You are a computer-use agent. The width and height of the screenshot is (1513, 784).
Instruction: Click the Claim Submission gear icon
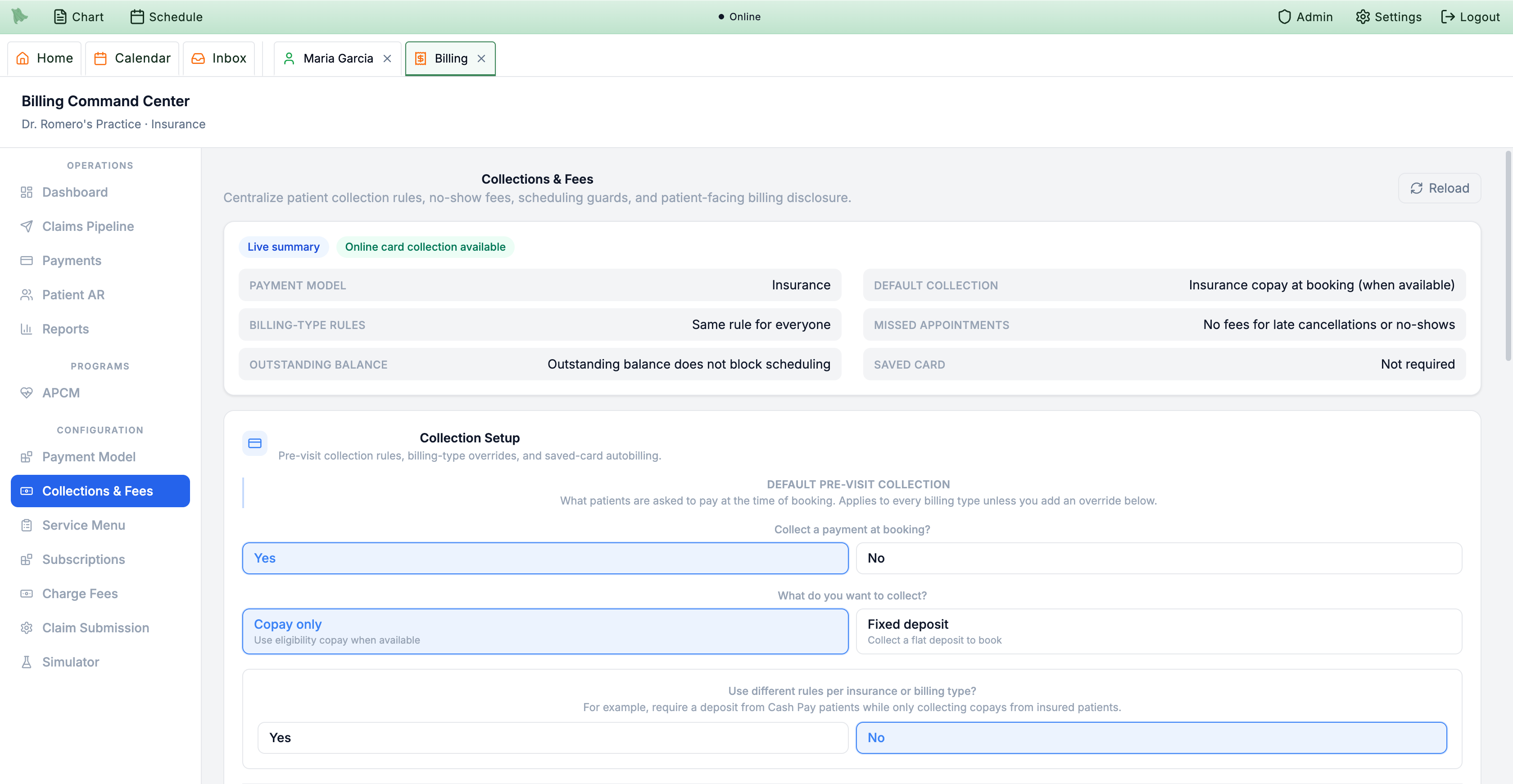point(27,627)
